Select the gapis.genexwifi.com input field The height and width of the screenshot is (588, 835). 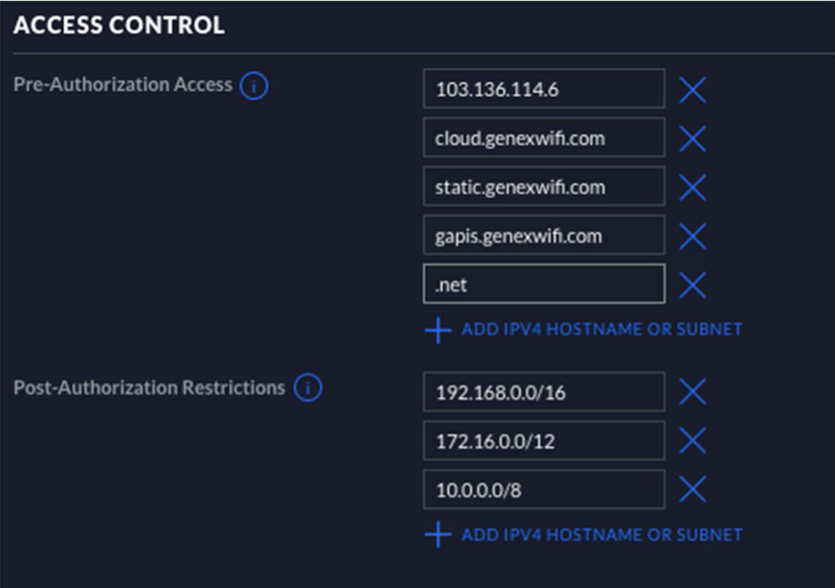point(544,235)
